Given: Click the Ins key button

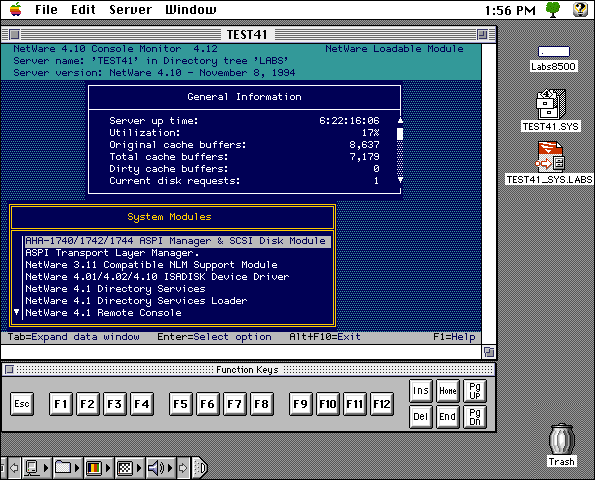Looking at the screenshot, I should pyautogui.click(x=421, y=391).
